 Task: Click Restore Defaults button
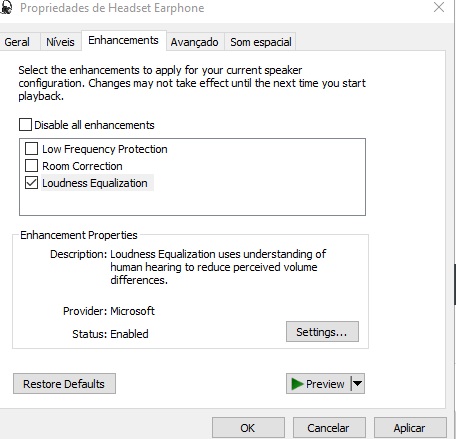coord(64,384)
